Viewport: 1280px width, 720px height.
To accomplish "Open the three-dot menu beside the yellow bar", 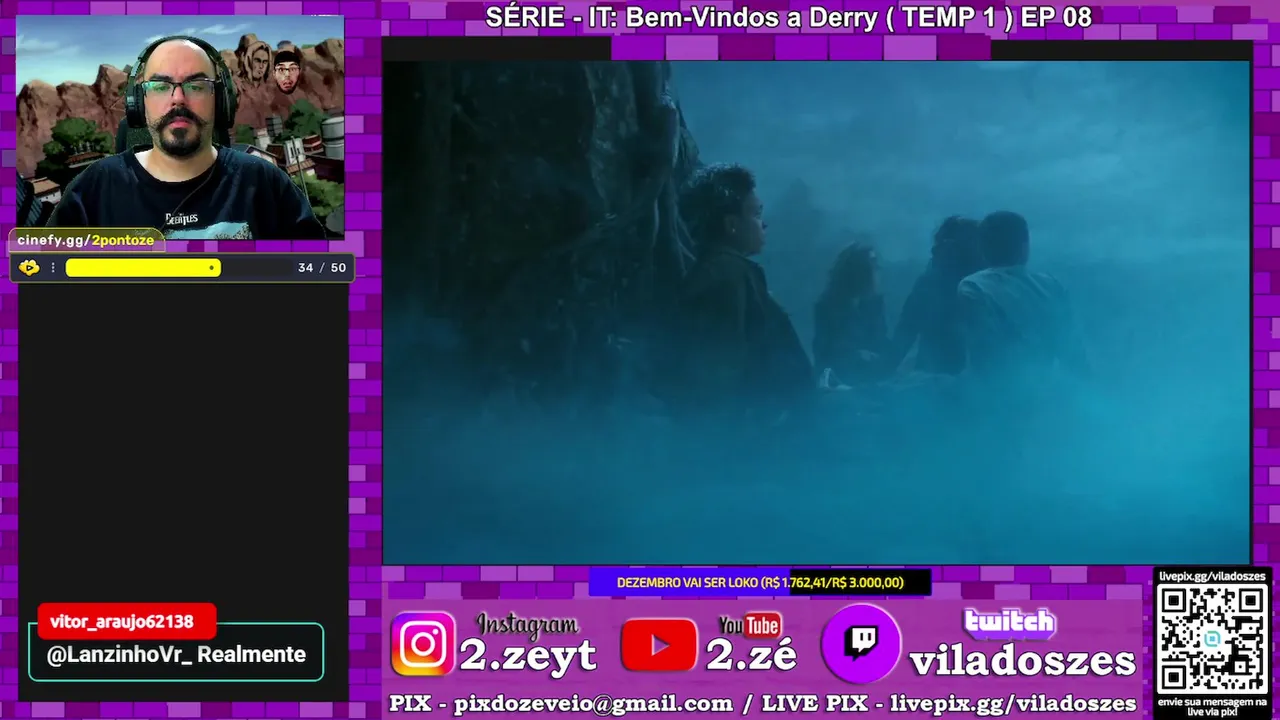I will pyautogui.click(x=53, y=268).
